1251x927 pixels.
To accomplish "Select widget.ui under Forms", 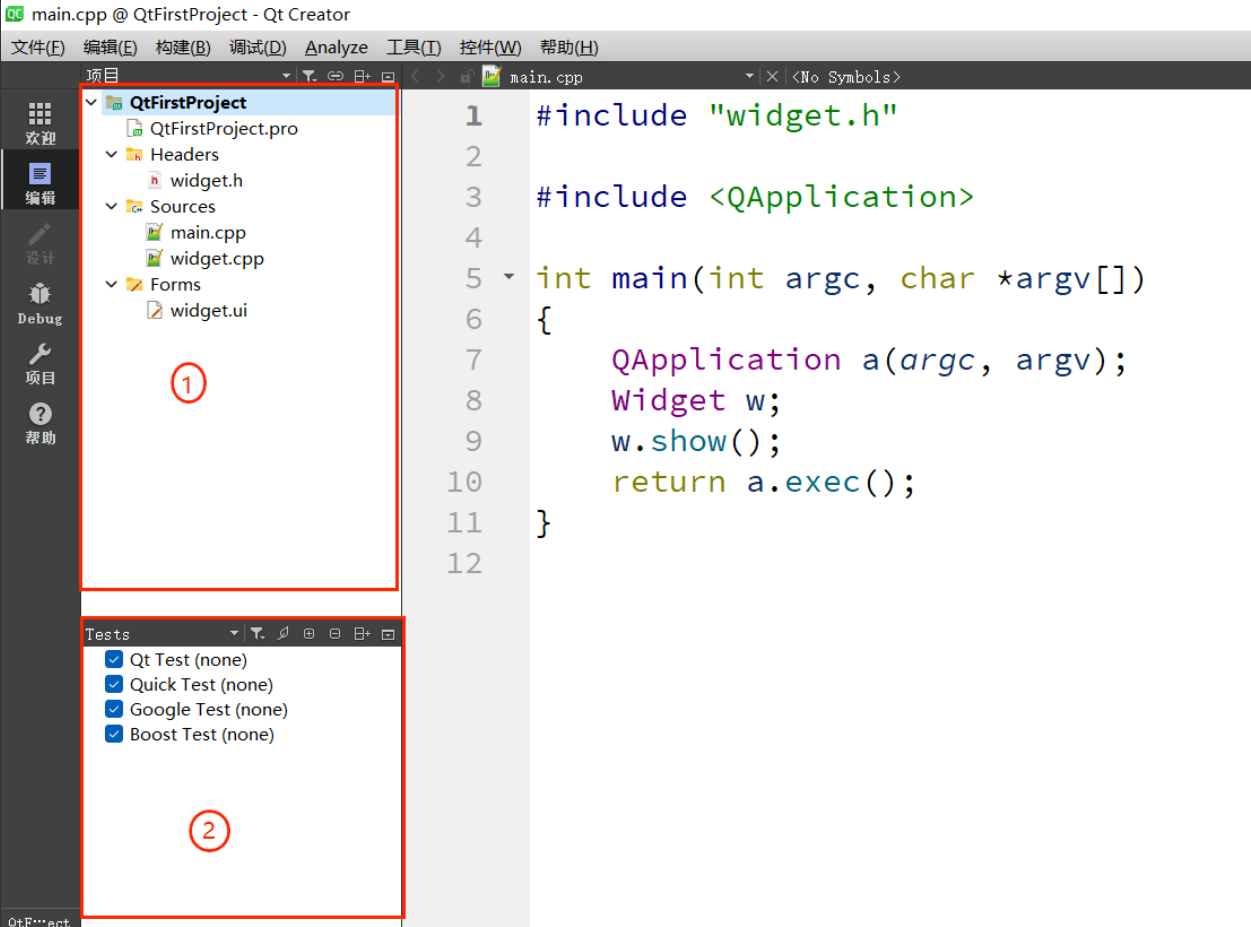I will coord(209,310).
